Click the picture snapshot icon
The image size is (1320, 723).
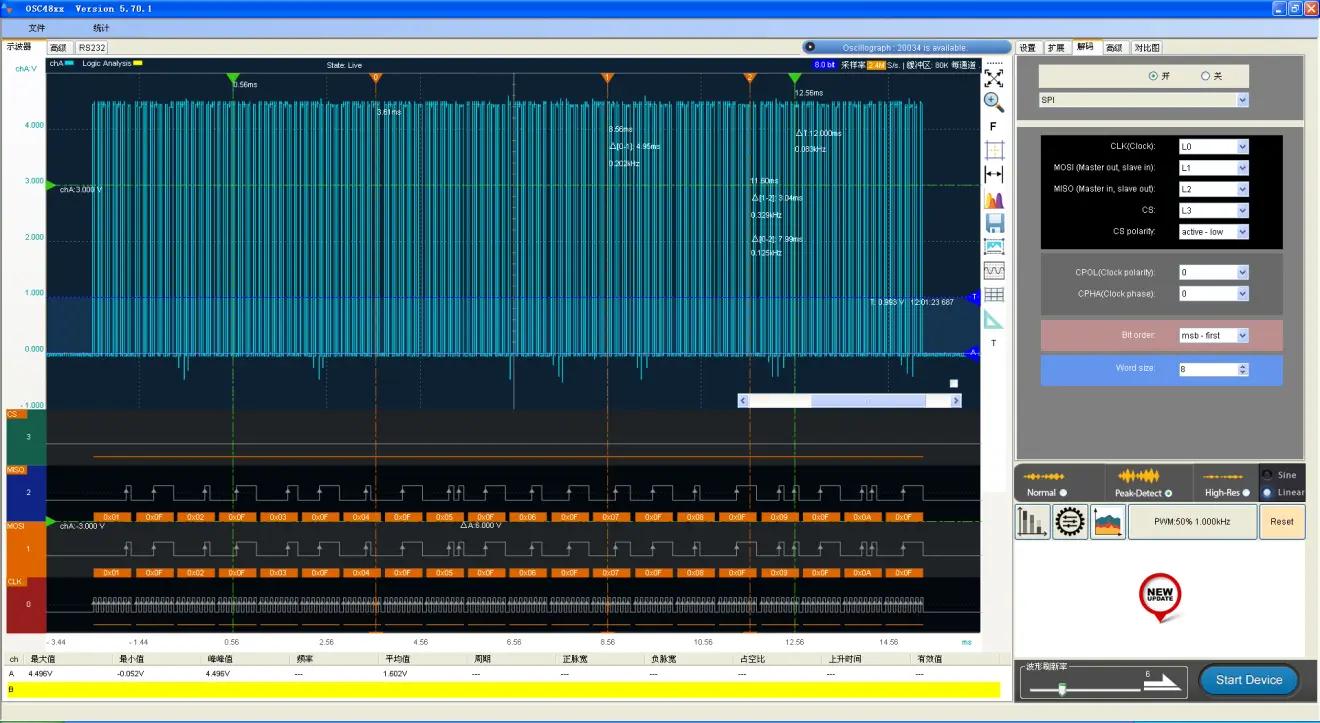994,247
